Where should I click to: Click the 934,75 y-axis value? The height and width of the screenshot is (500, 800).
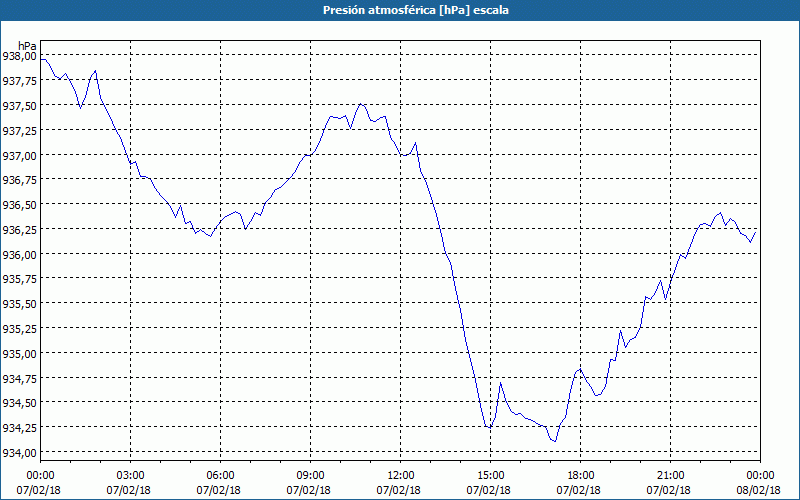click(18, 378)
